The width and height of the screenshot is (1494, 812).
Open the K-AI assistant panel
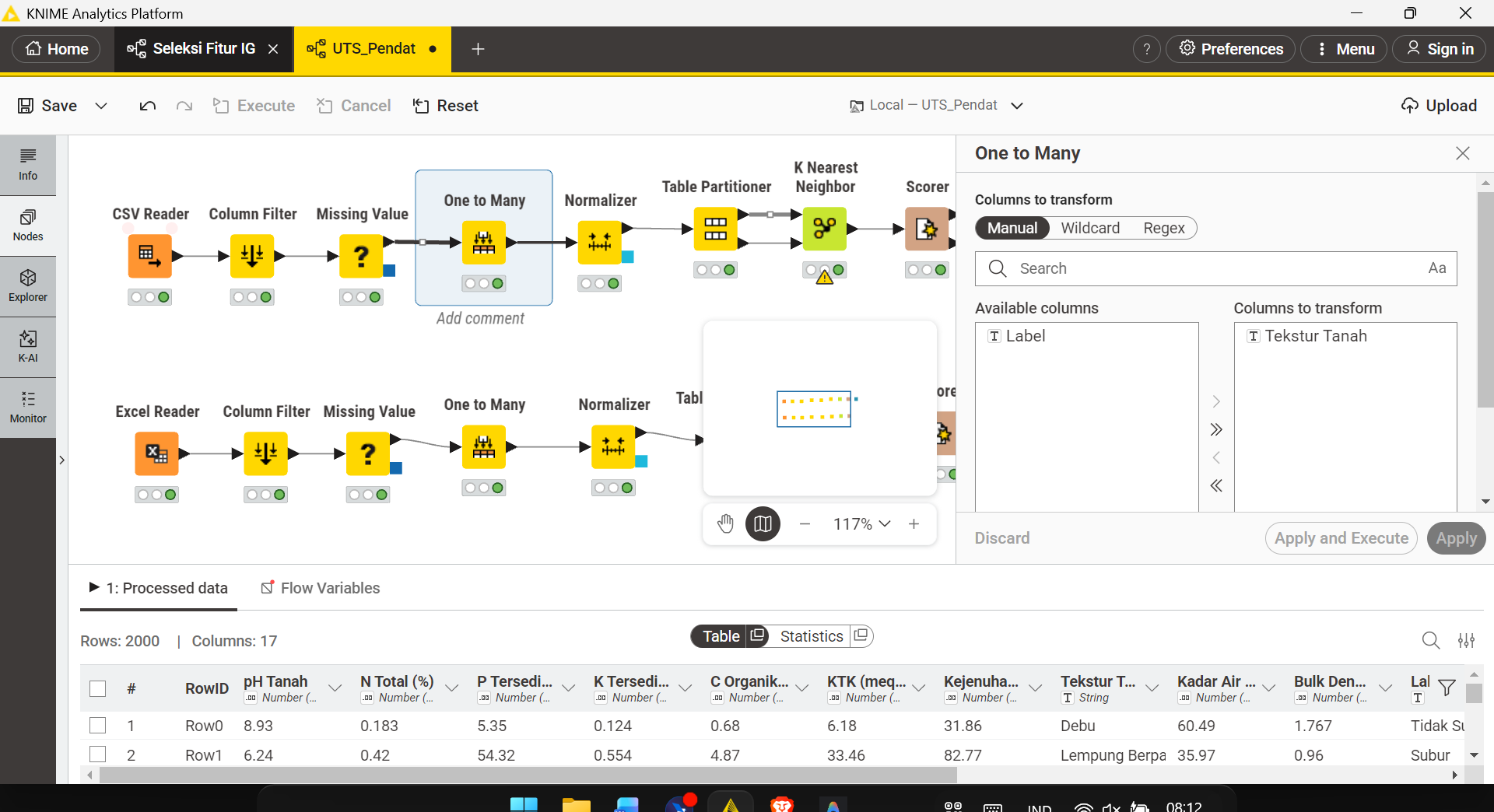[28, 347]
